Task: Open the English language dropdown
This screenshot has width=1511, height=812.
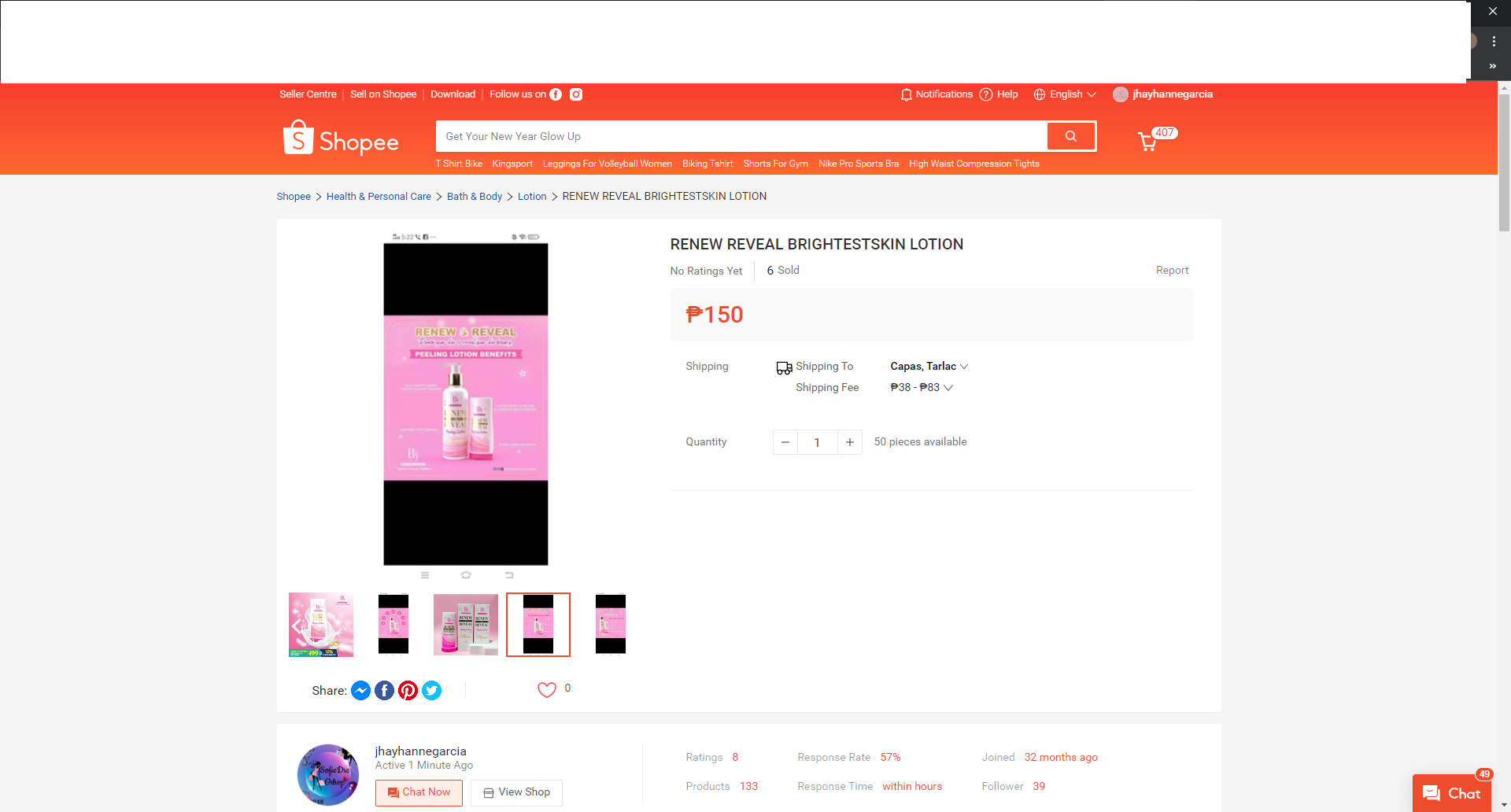Action: (1065, 94)
